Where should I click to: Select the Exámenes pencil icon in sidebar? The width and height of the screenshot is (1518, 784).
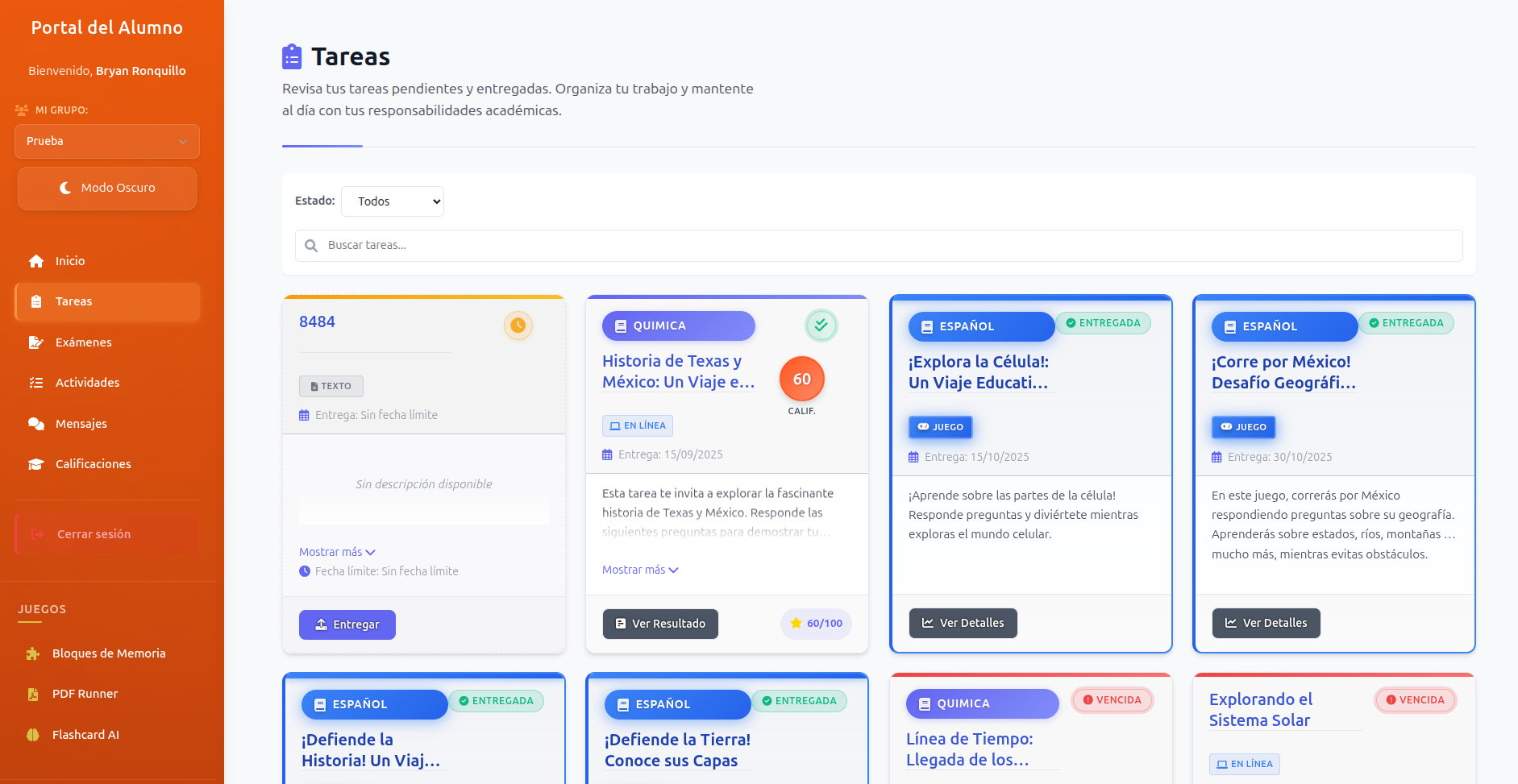(x=36, y=342)
